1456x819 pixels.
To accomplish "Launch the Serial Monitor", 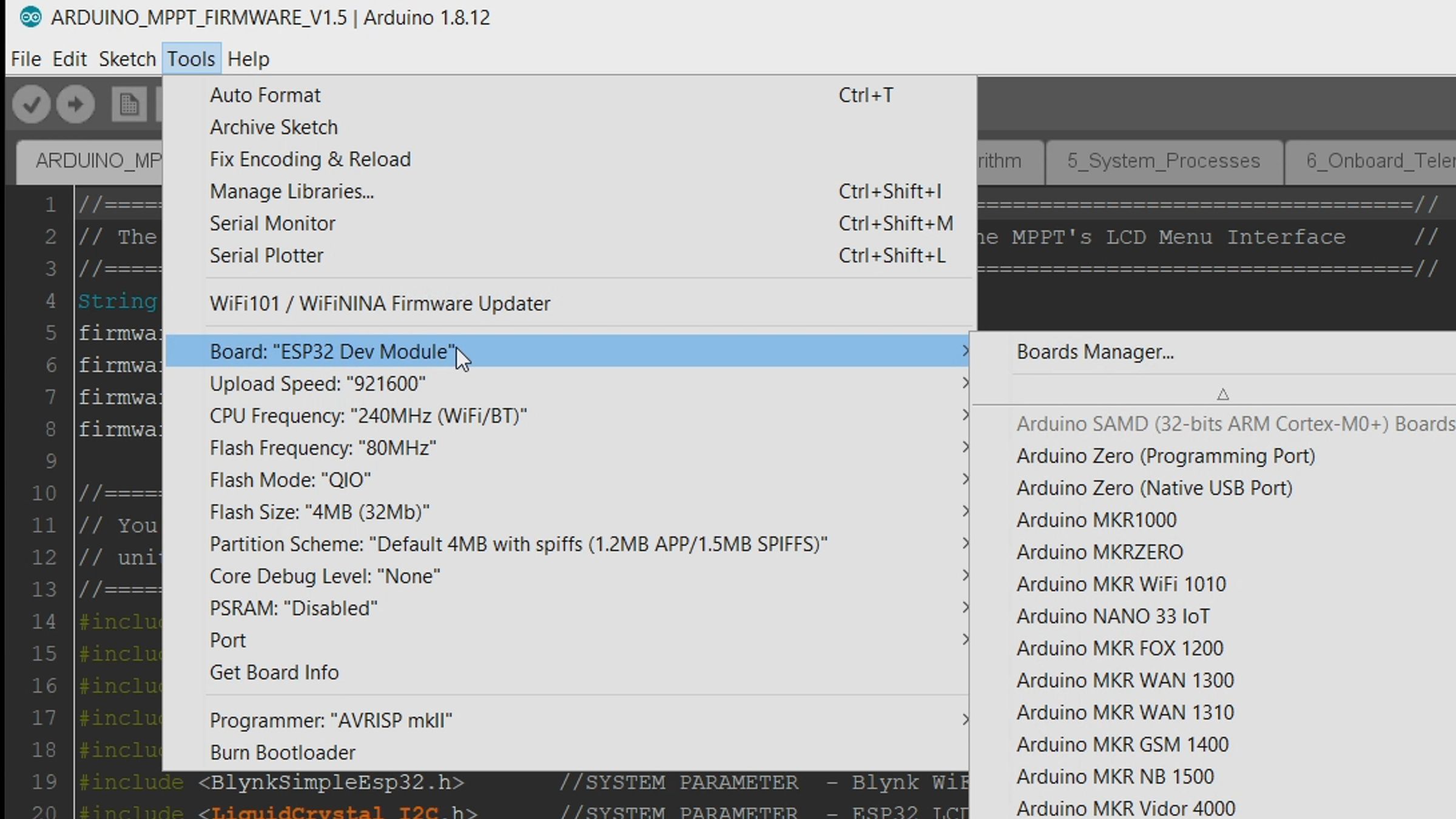I will pos(570,224).
